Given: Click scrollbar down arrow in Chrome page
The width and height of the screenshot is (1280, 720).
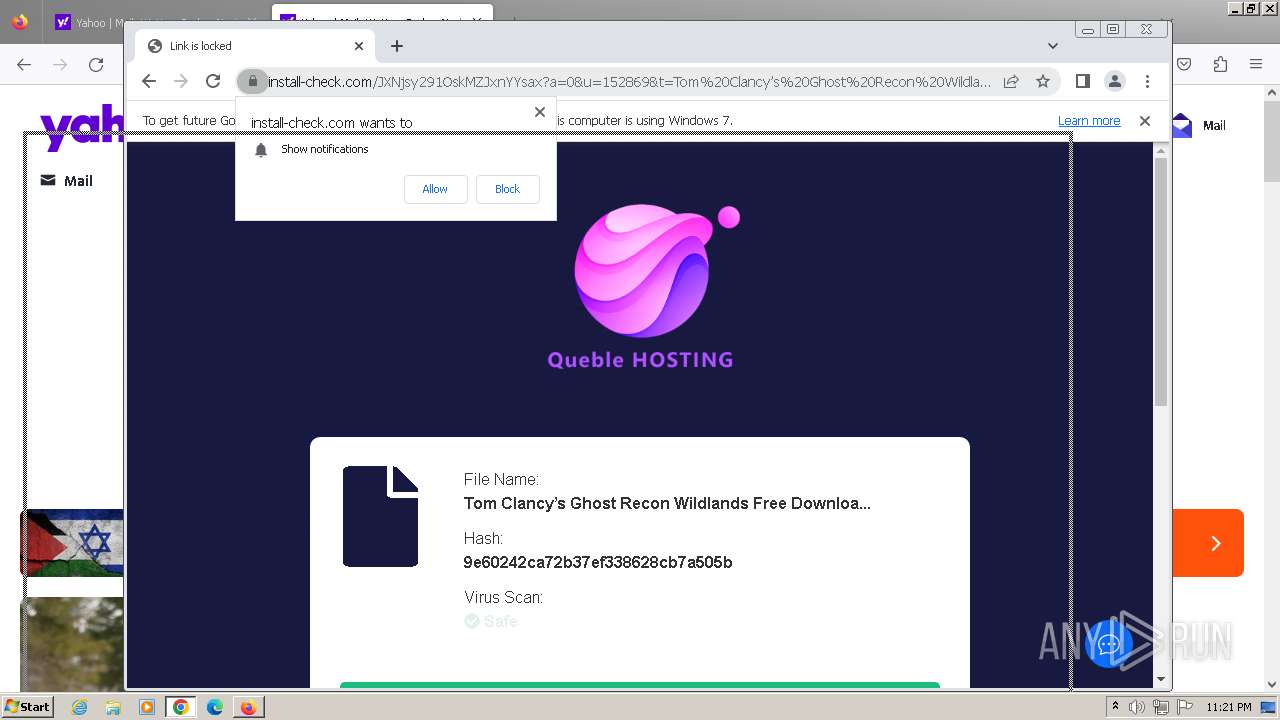Looking at the screenshot, I should coord(1161,680).
